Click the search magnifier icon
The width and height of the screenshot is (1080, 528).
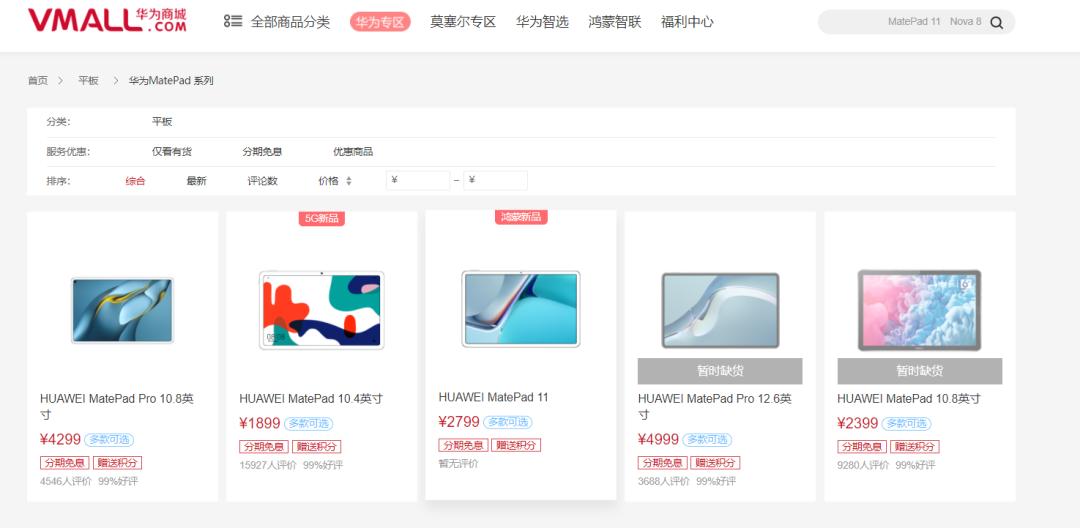tap(996, 22)
